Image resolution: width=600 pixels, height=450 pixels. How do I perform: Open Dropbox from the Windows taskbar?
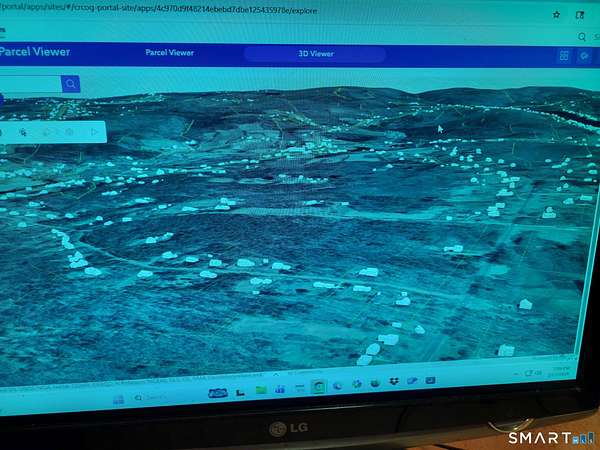393,383
